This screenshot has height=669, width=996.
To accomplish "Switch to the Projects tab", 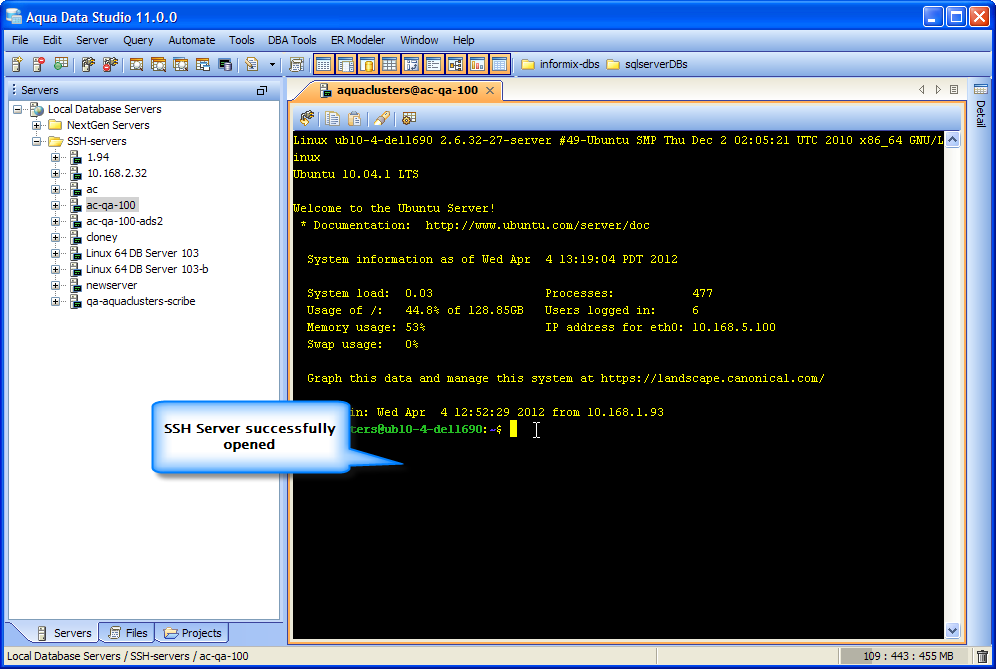I will [x=193, y=633].
